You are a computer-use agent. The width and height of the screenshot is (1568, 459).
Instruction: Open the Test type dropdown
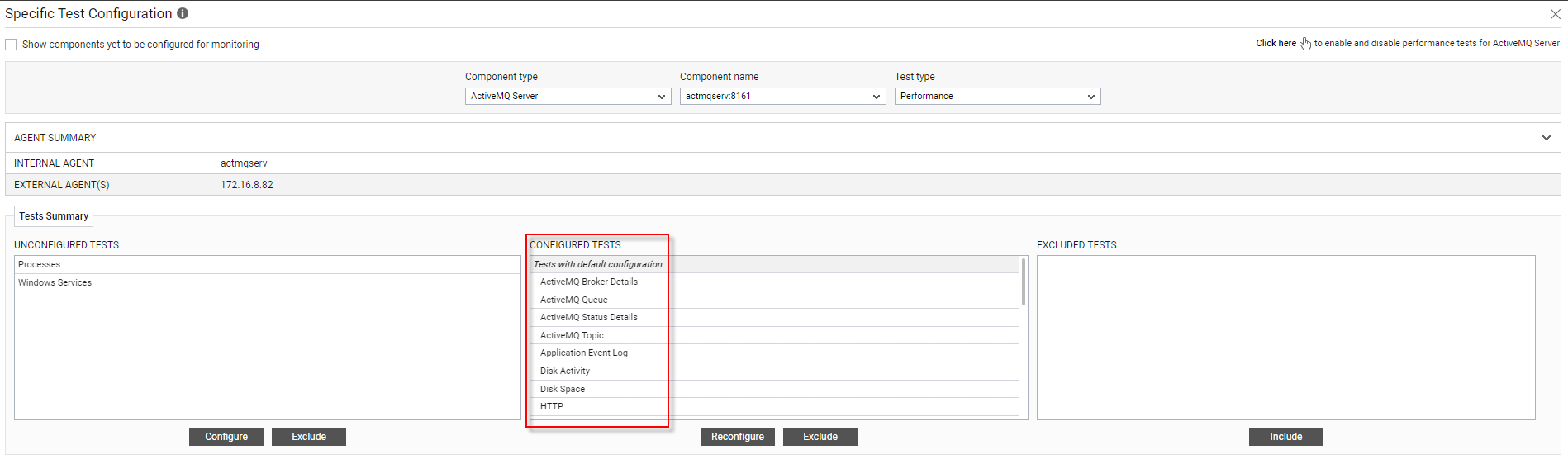tap(997, 96)
